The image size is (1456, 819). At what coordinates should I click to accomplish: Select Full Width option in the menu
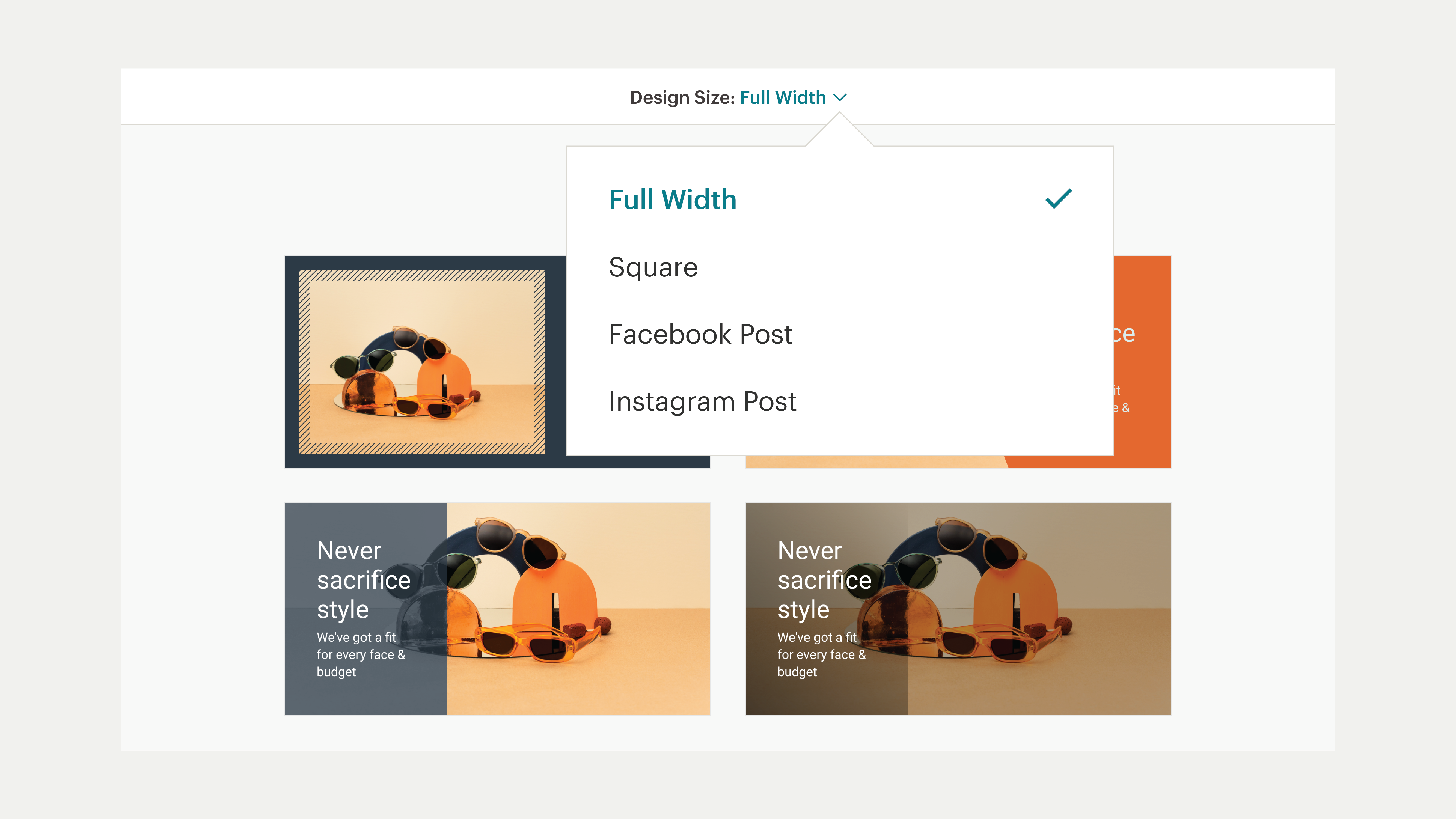point(673,199)
